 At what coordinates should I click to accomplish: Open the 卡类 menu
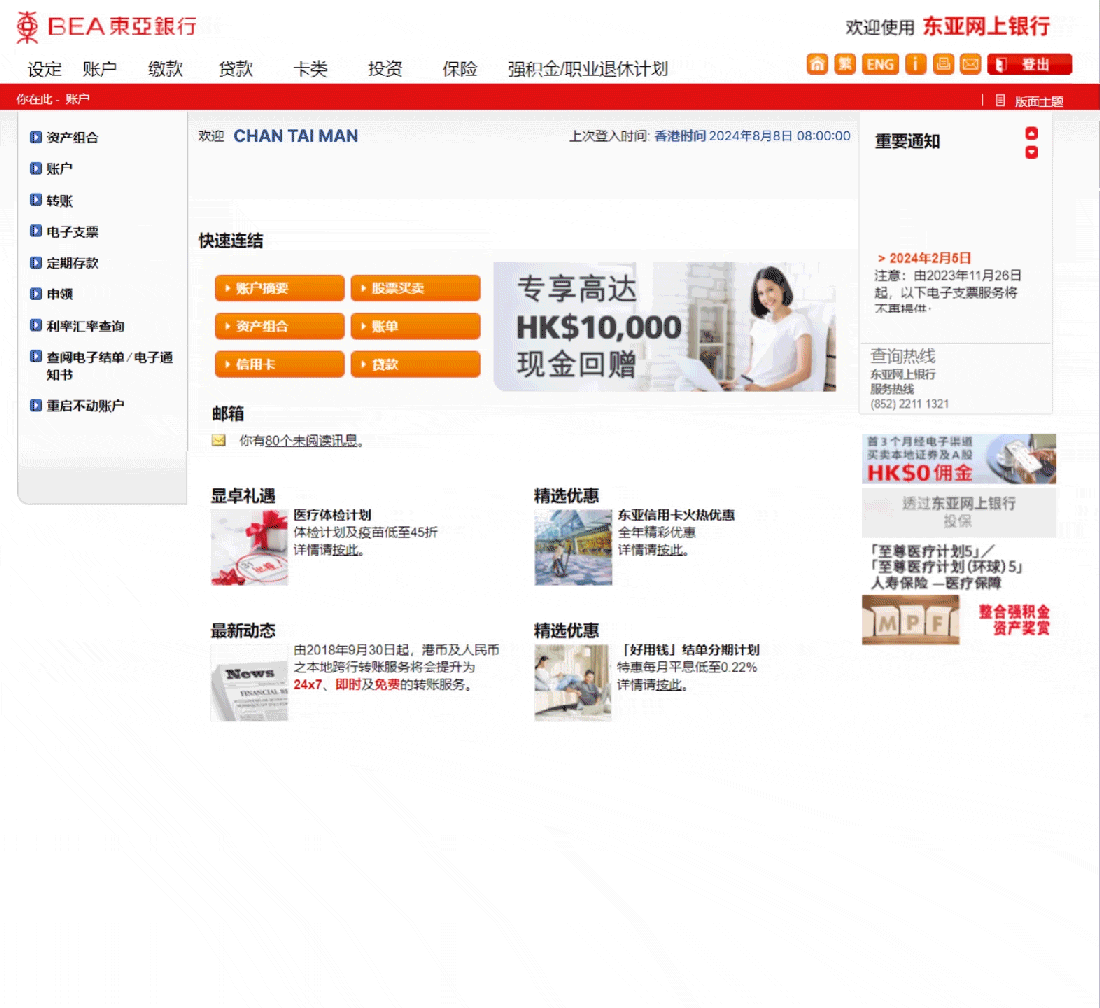(x=310, y=69)
